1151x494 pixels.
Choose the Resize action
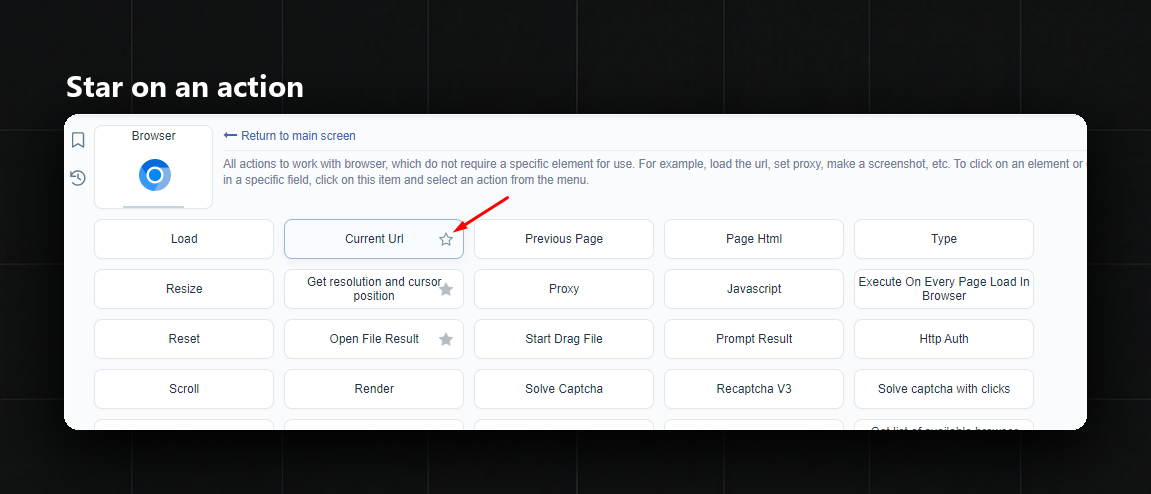tap(184, 288)
